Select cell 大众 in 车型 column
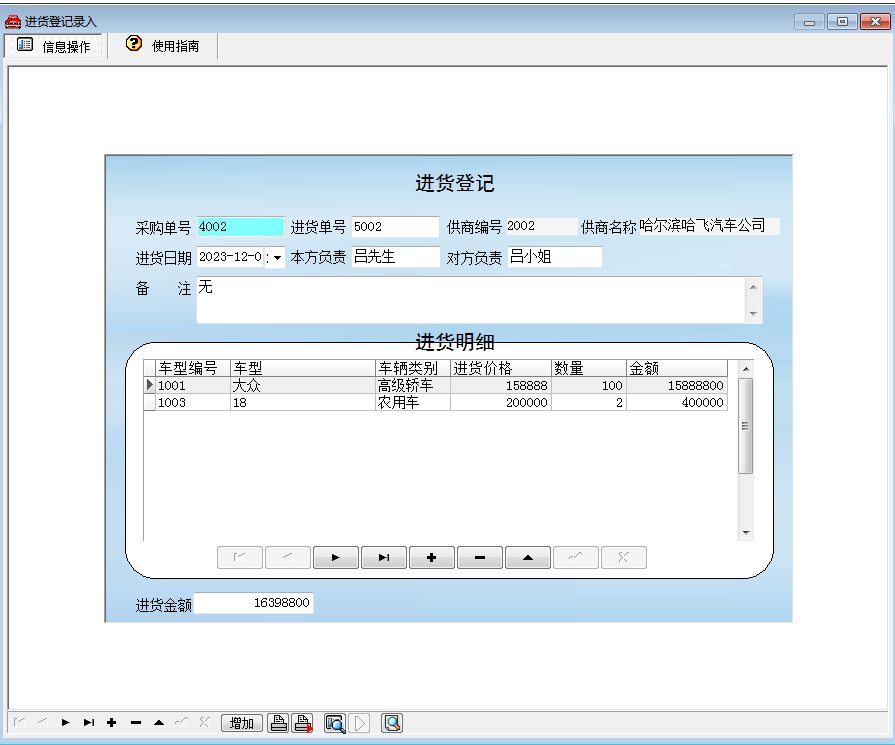The image size is (895, 745). click(303, 385)
